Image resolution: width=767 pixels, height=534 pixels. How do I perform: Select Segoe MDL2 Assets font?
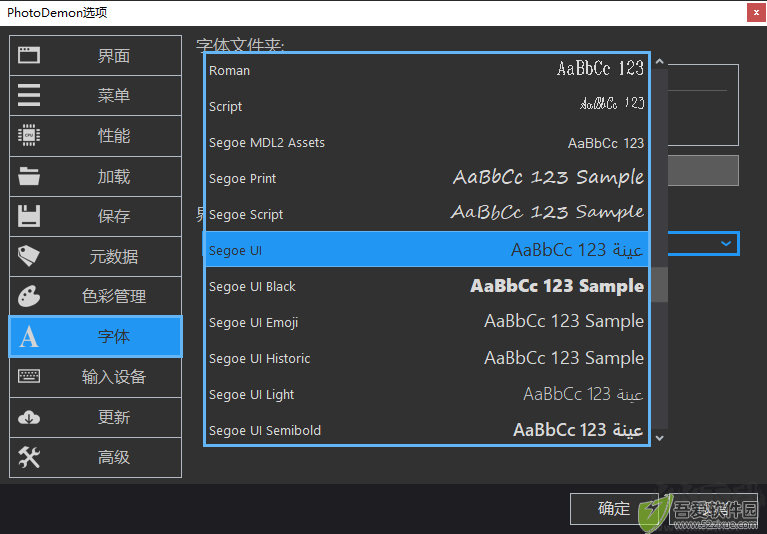click(x=427, y=142)
